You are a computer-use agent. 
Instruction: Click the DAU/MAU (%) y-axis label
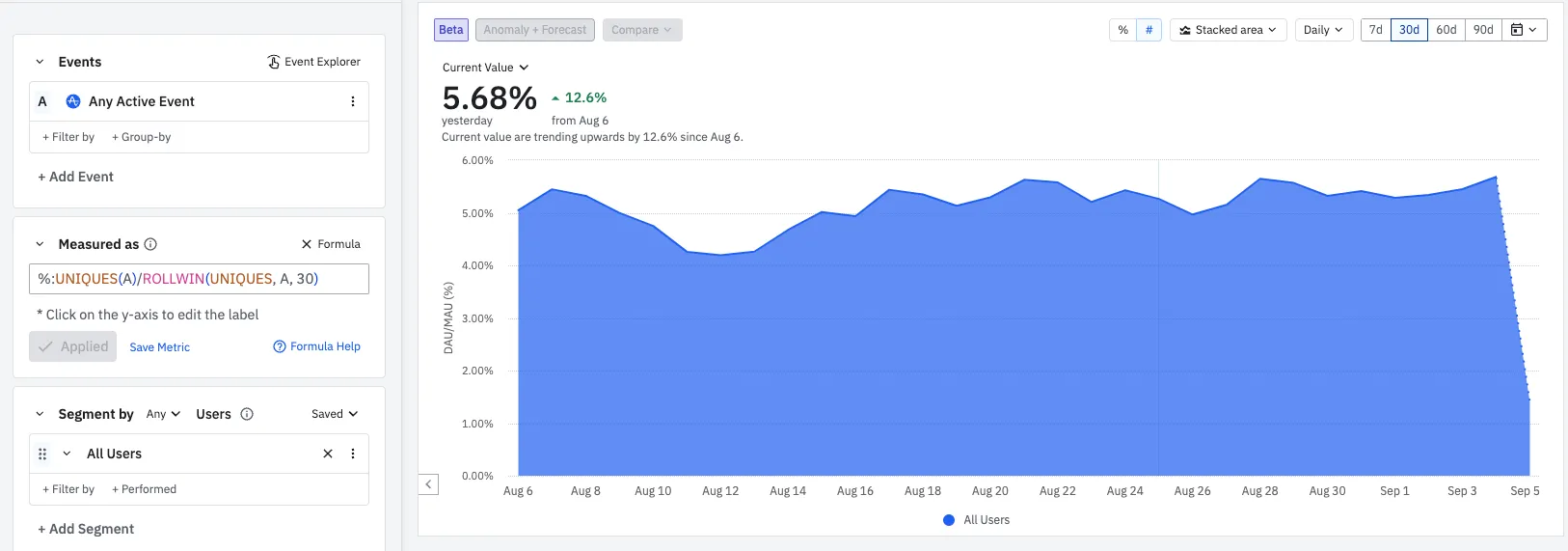pos(448,317)
